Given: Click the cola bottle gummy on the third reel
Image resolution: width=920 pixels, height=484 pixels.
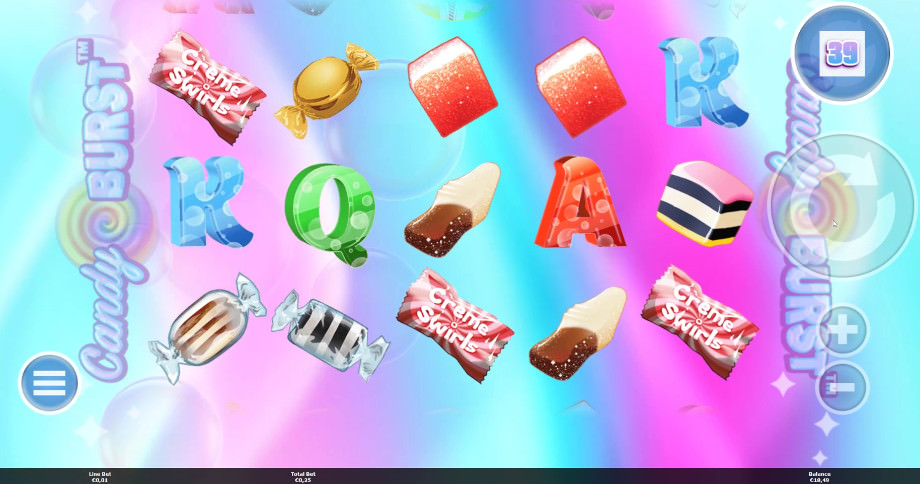Looking at the screenshot, I should [452, 209].
